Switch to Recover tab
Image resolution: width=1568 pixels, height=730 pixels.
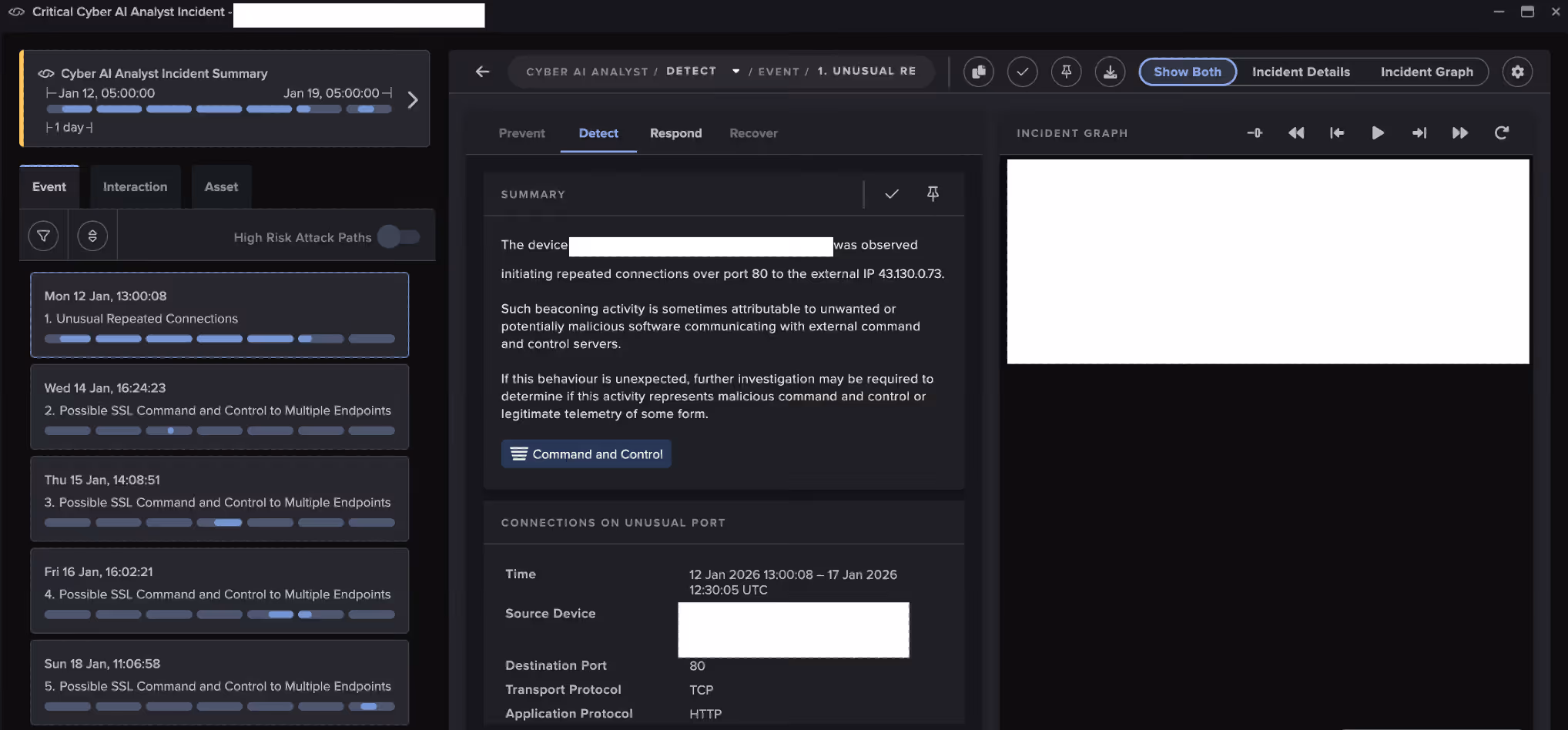753,133
